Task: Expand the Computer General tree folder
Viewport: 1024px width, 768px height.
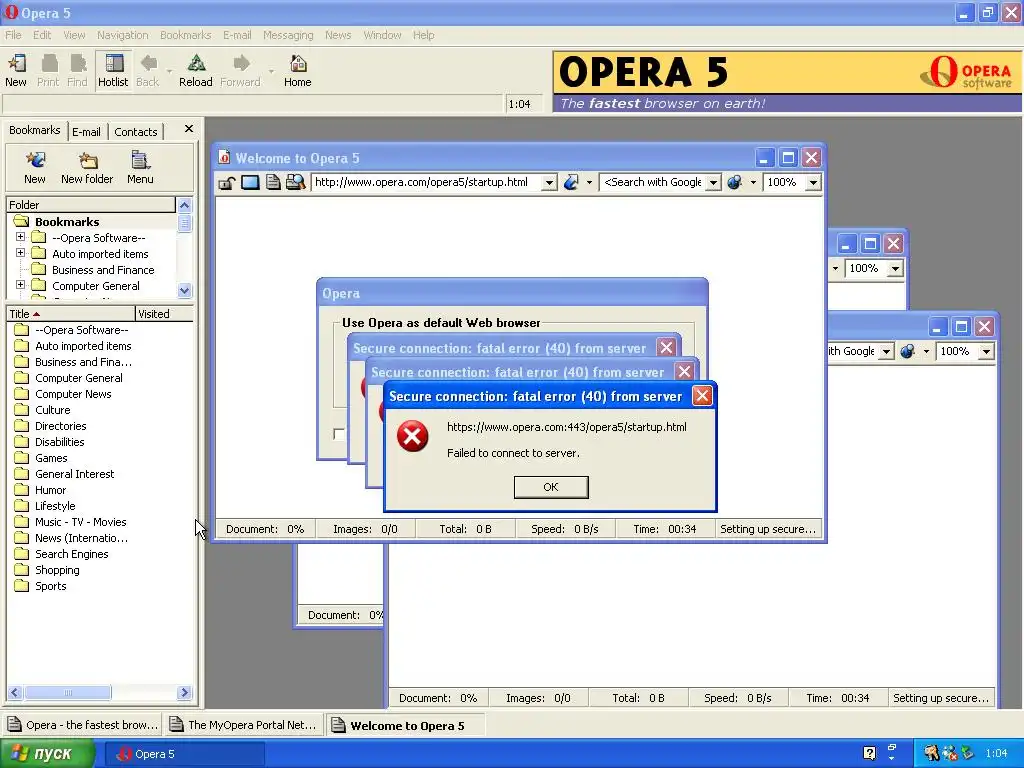Action: [x=20, y=285]
